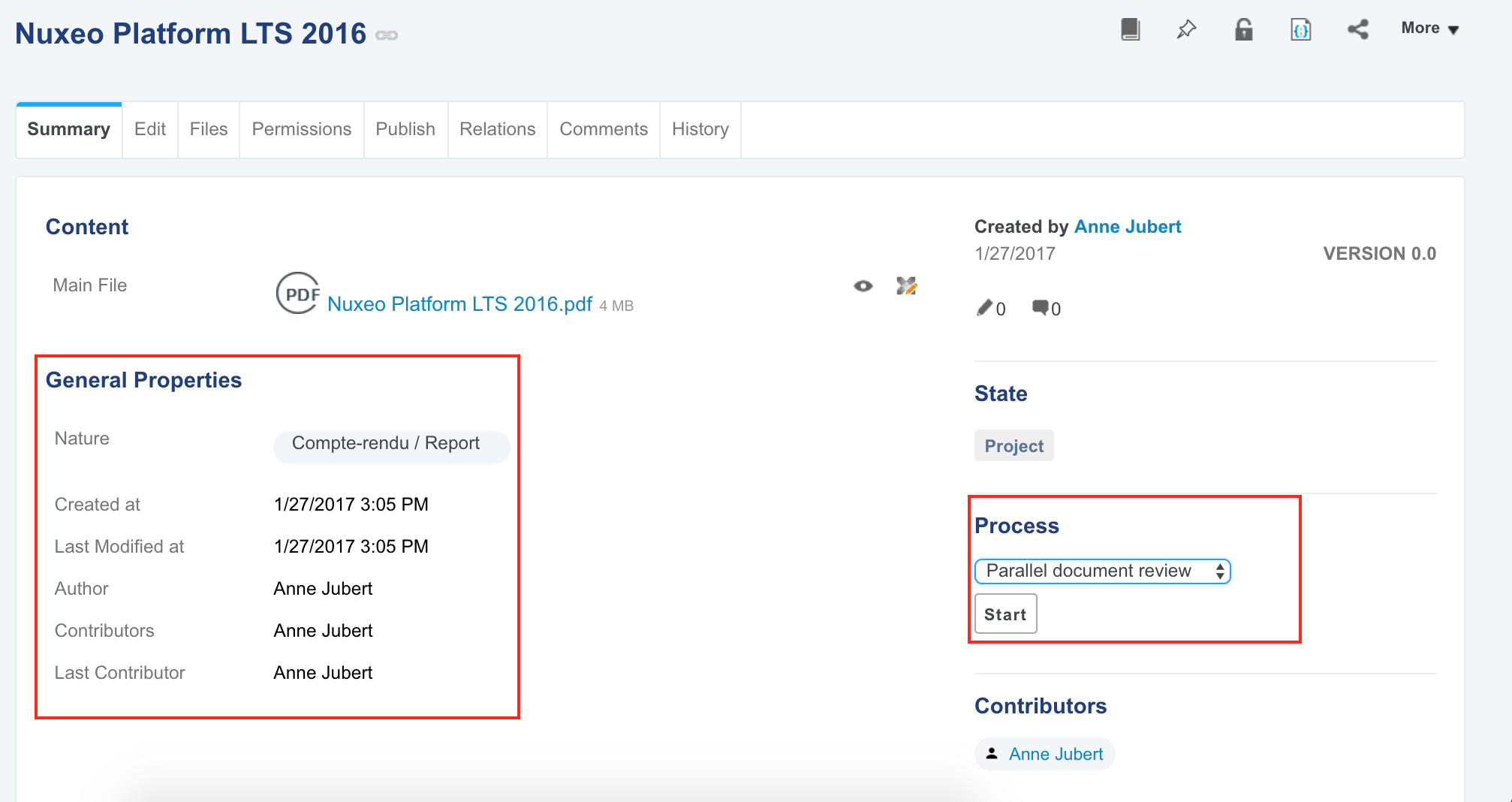
Task: Click the share icon in the toolbar
Action: click(x=1358, y=29)
